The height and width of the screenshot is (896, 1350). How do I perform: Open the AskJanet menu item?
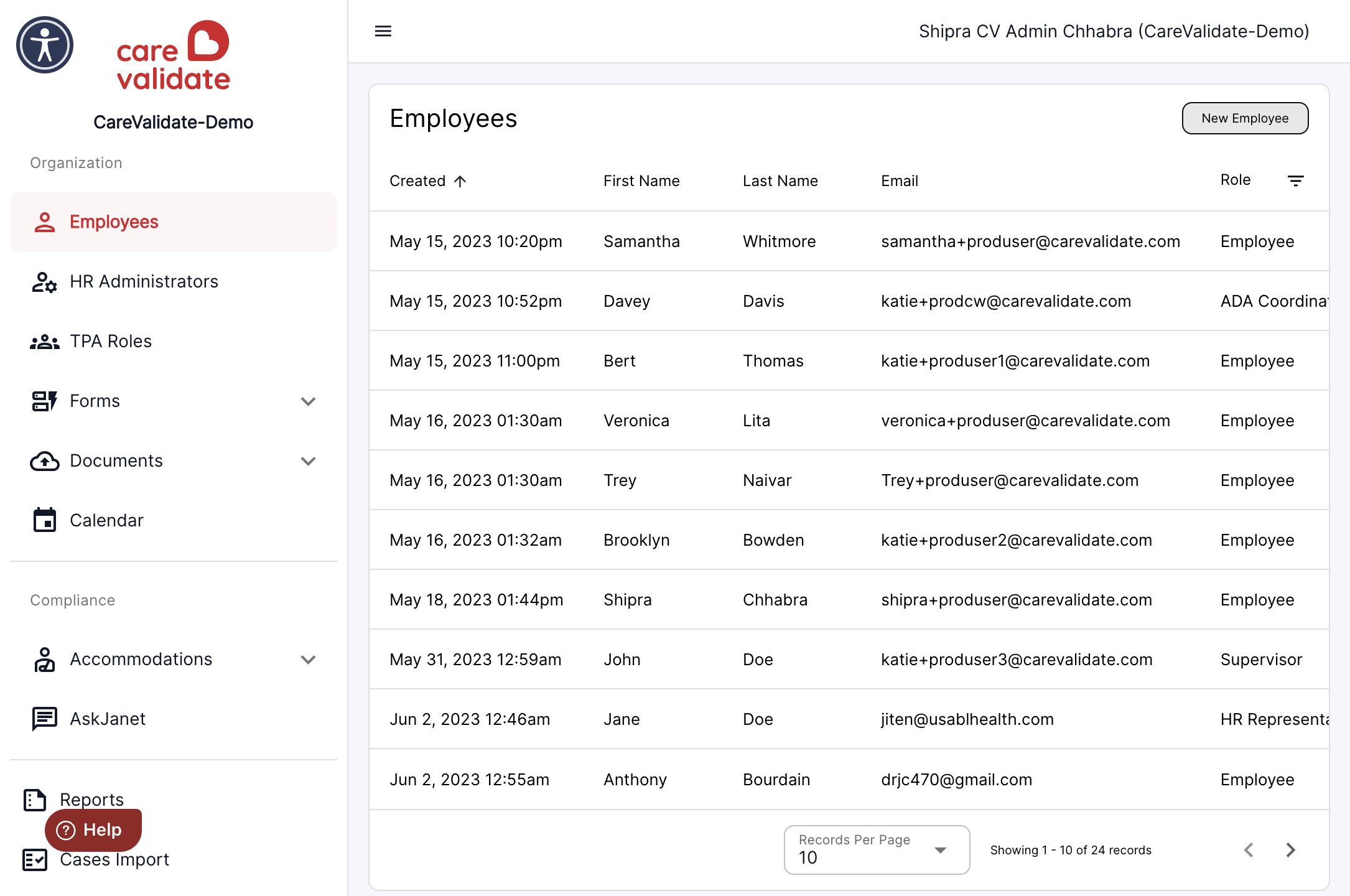[174, 719]
